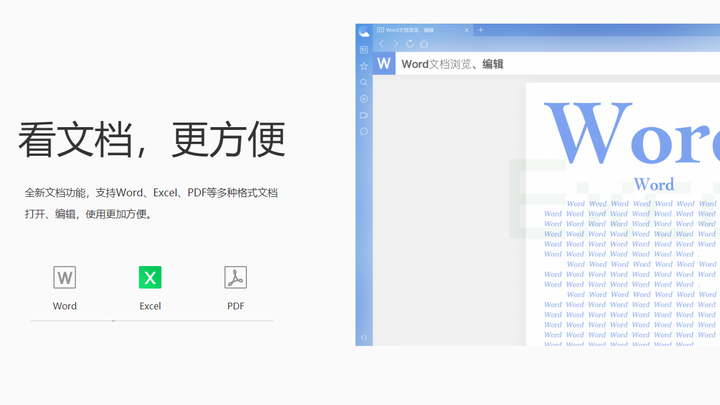Select the PDF format icon
The height and width of the screenshot is (405, 720).
(236, 277)
